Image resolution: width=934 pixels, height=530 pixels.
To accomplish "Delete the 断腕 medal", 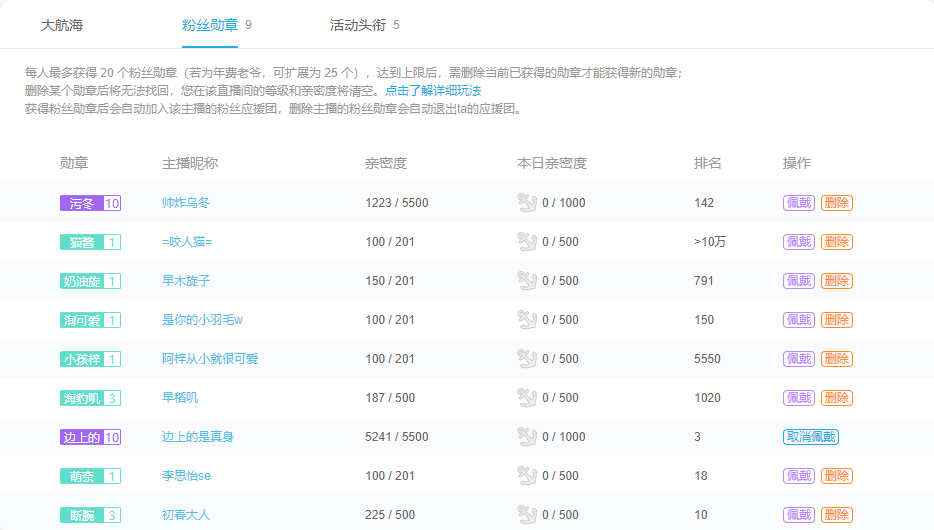I will coord(837,515).
